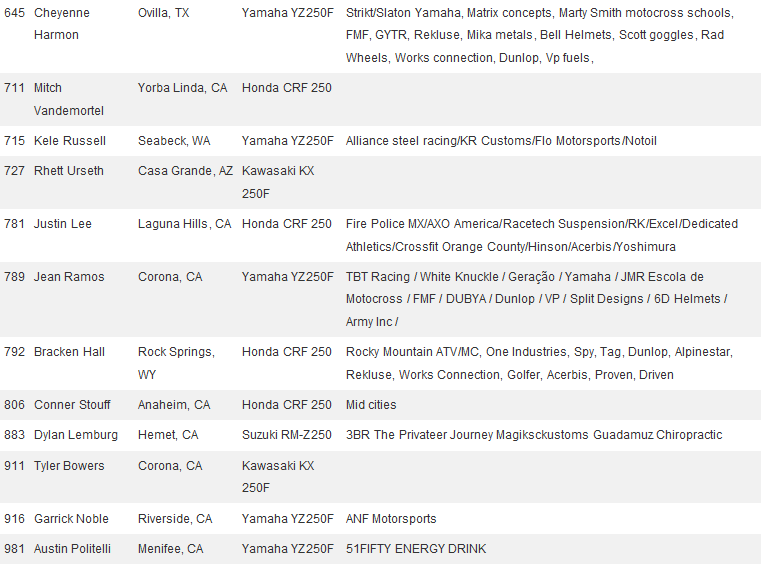The width and height of the screenshot is (761, 570).
Task: Click rider Jean Ramos
Action: (x=68, y=277)
